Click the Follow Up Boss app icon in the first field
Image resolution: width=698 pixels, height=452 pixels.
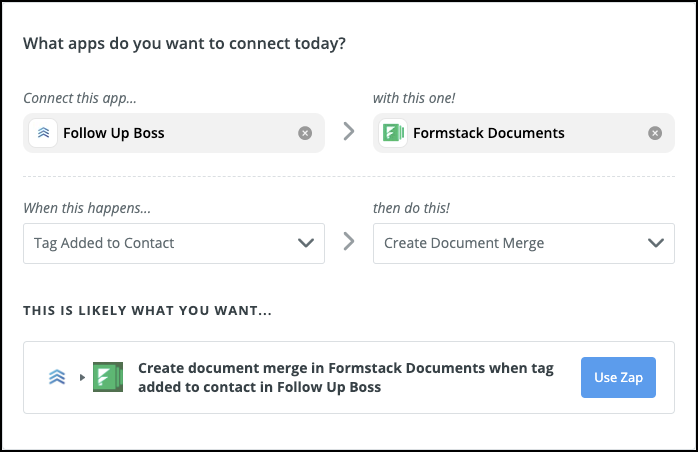coord(43,133)
